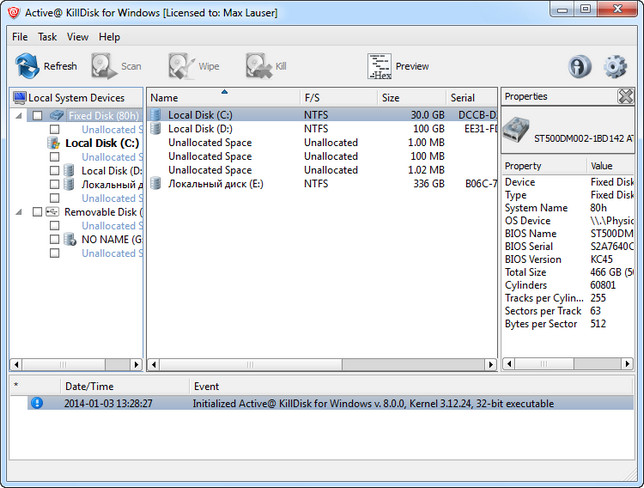
Task: Select the 1.00 MB Unallocated Space row
Action: [322, 143]
